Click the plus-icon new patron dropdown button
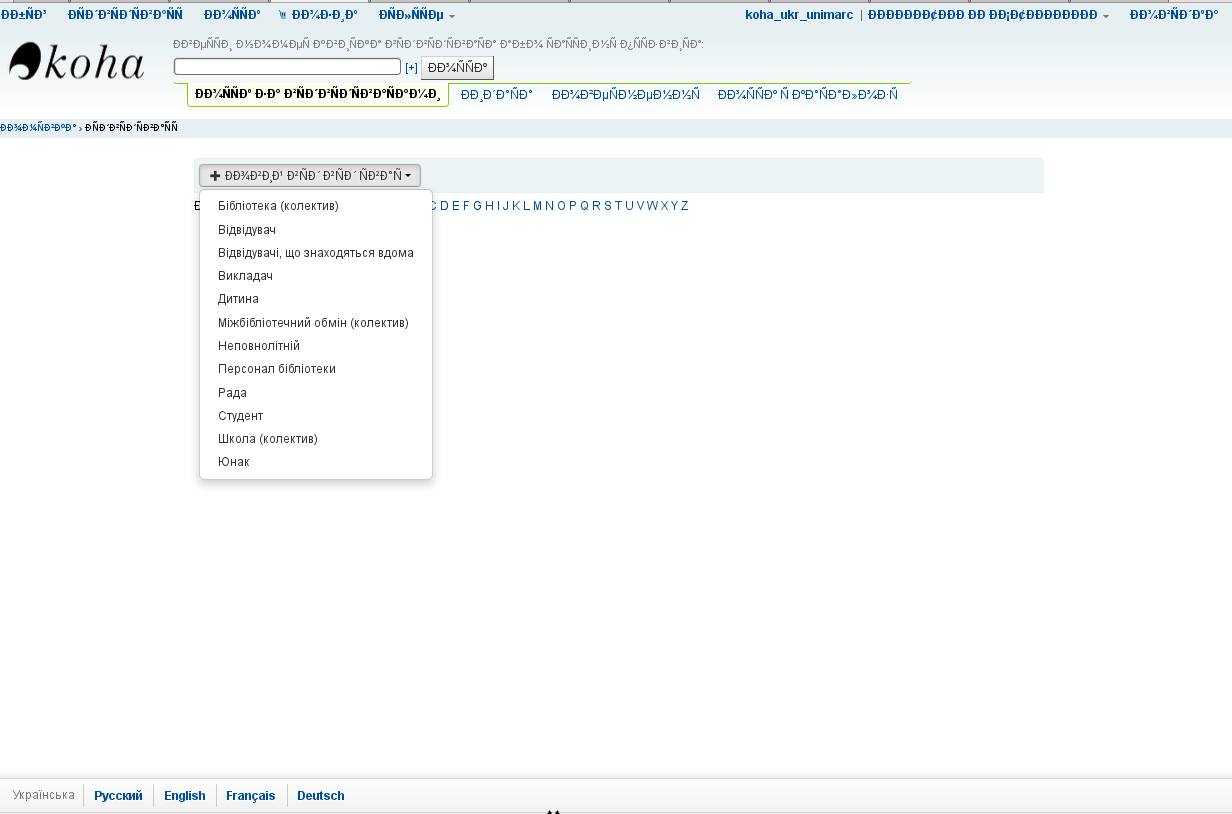 click(310, 175)
